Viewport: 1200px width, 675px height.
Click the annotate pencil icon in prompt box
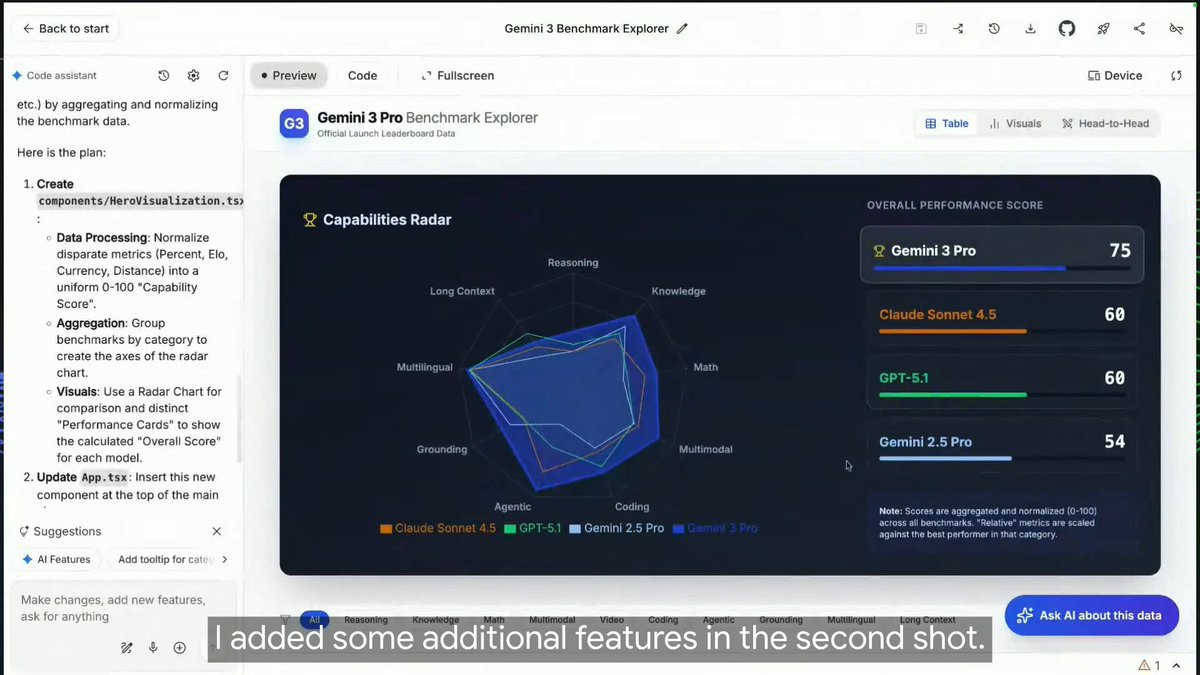point(127,648)
